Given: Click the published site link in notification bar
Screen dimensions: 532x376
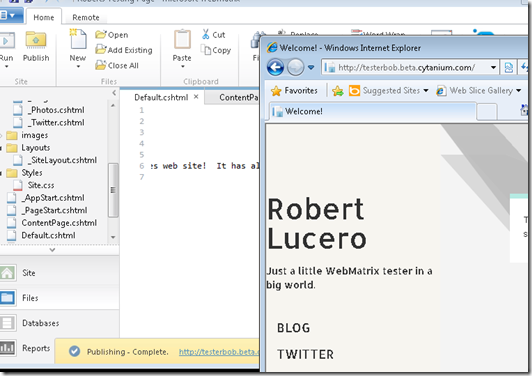Looking at the screenshot, I should [218, 352].
